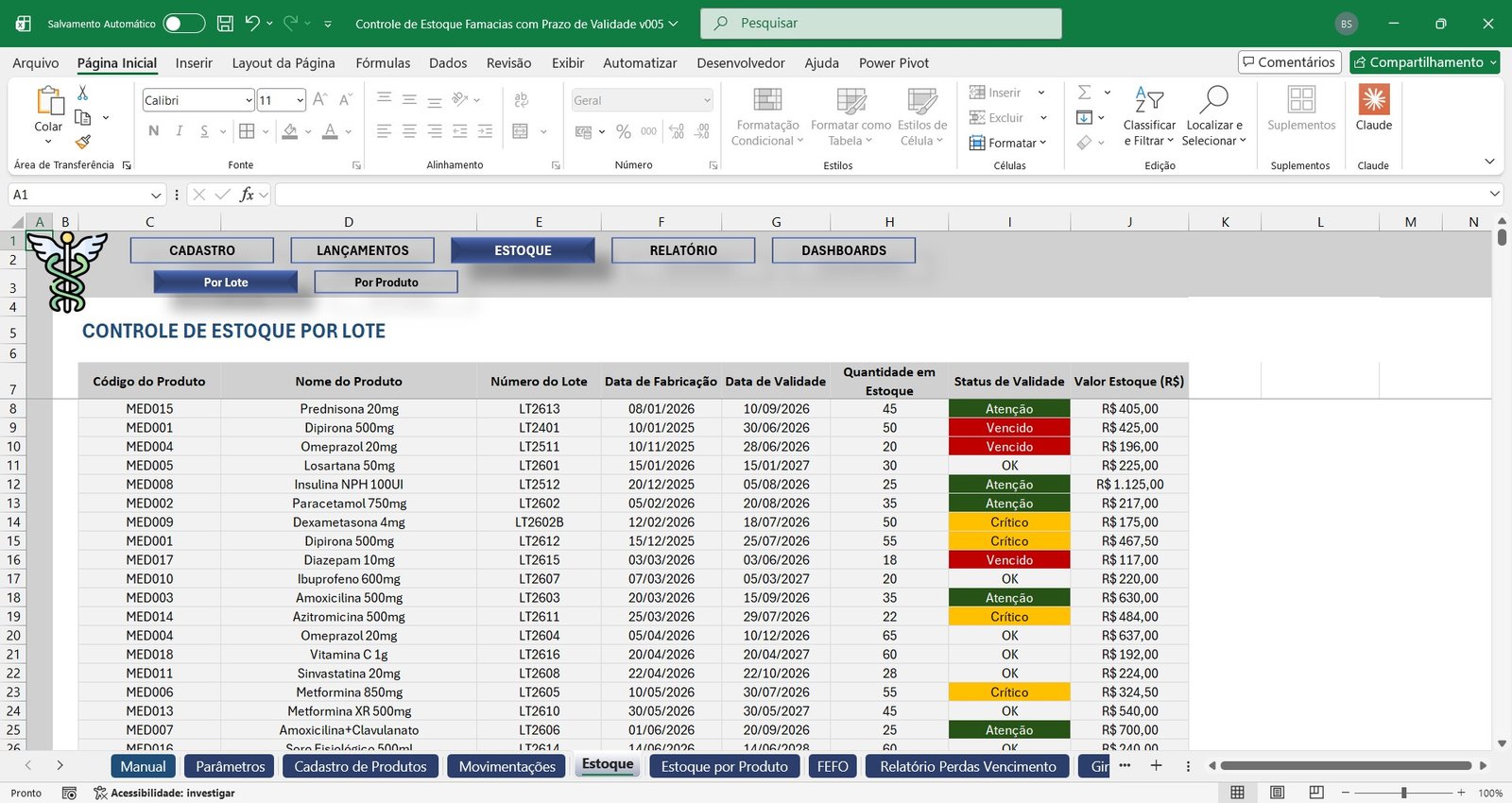
Task: Open the Formatar cells dropdown
Action: pyautogui.click(x=1007, y=143)
